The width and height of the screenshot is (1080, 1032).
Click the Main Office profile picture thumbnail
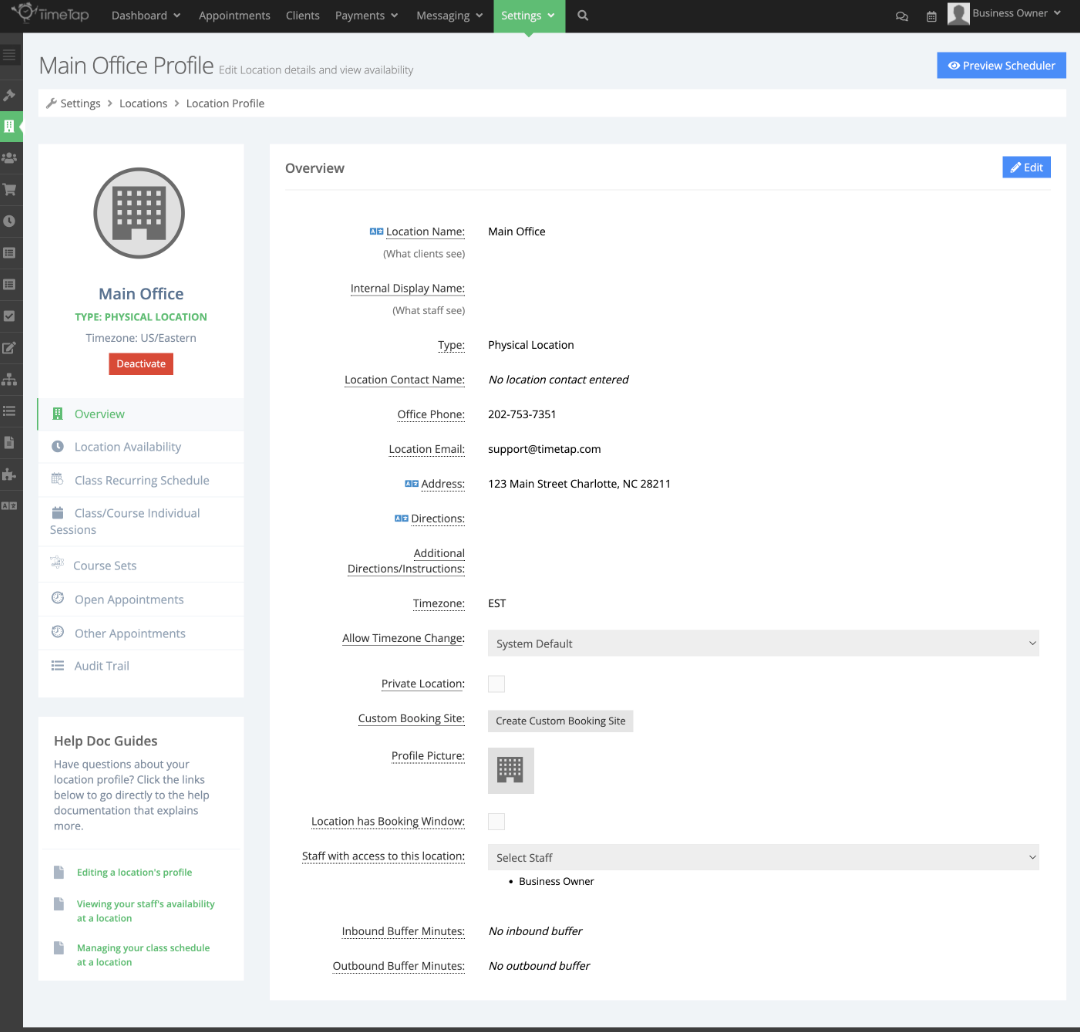(510, 770)
